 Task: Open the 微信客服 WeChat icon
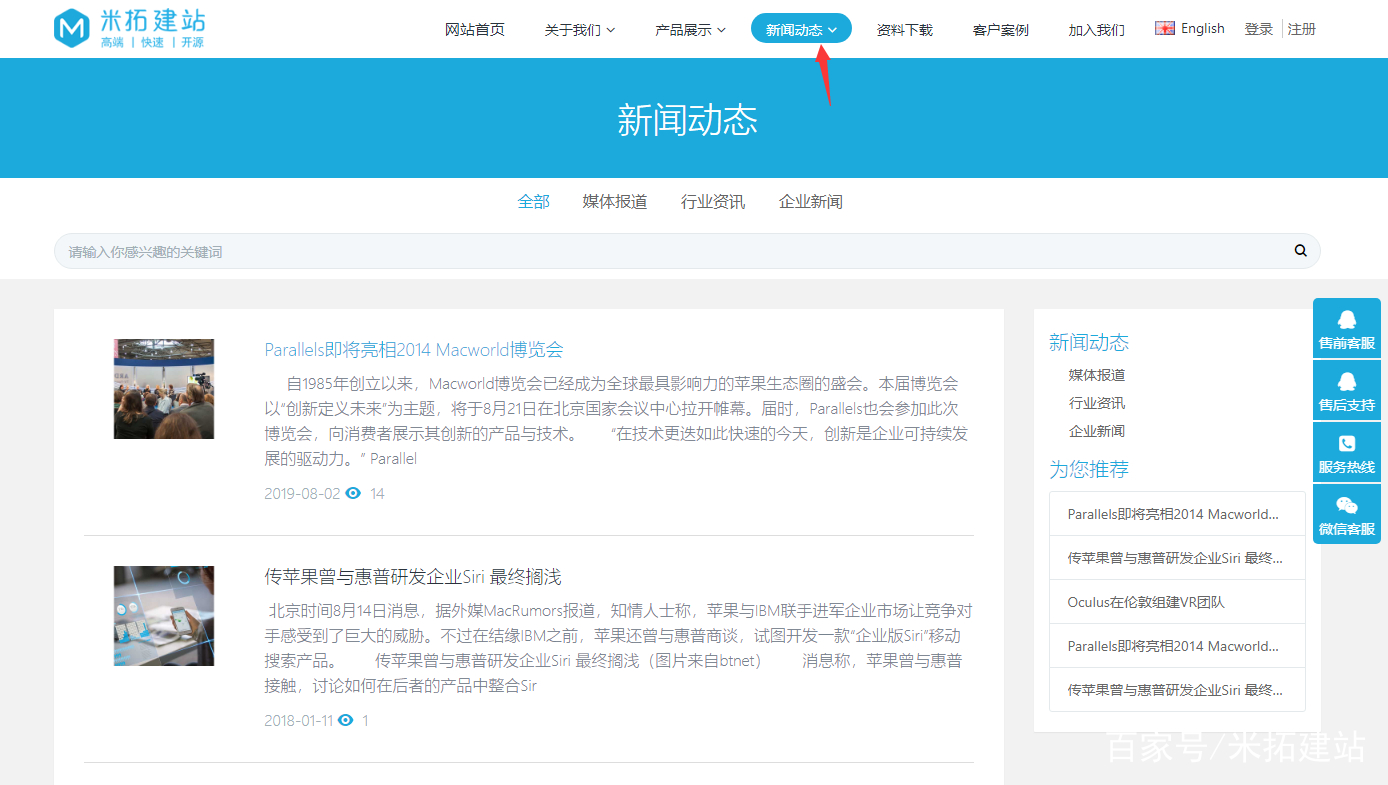tap(1347, 505)
